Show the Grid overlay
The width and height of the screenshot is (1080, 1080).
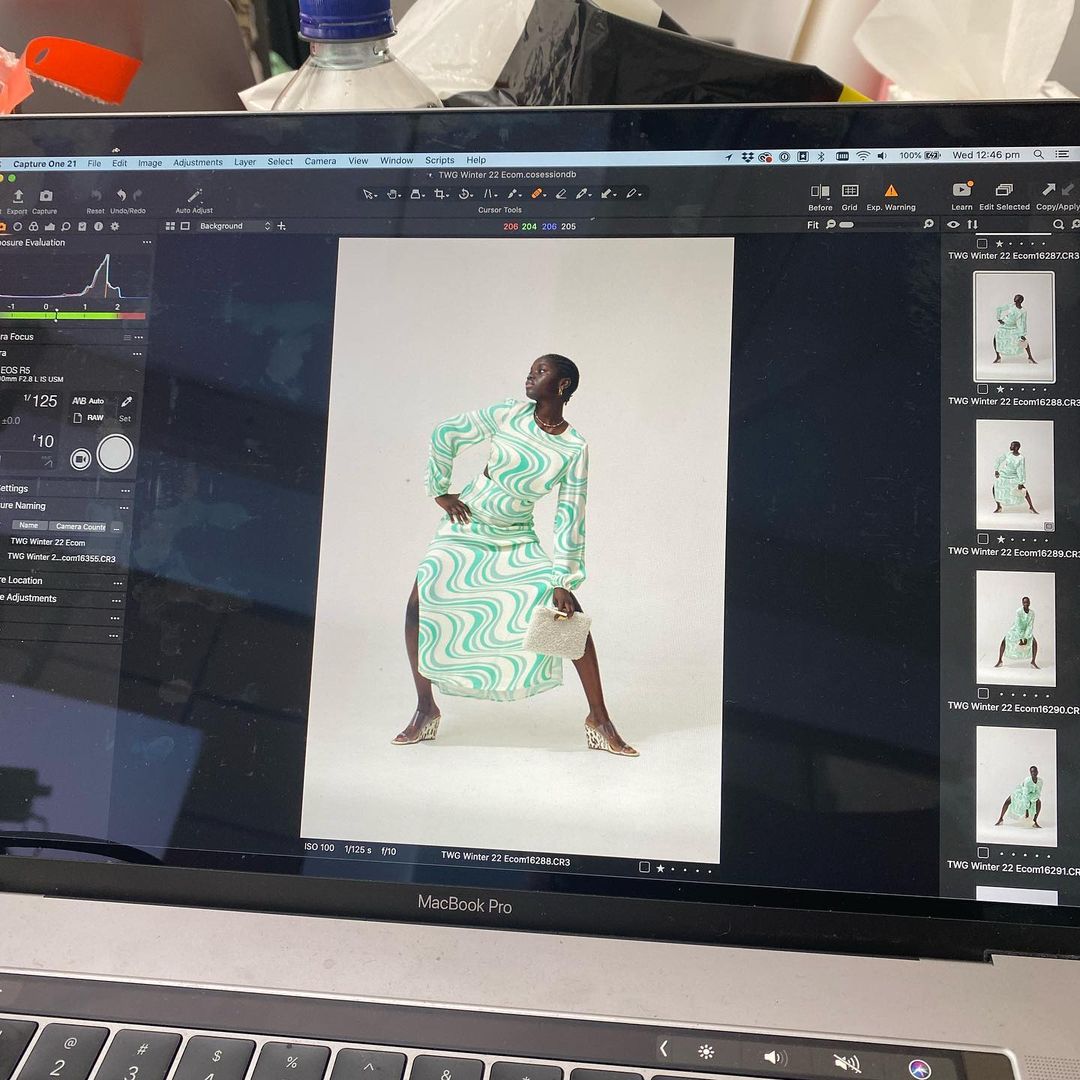pos(849,191)
